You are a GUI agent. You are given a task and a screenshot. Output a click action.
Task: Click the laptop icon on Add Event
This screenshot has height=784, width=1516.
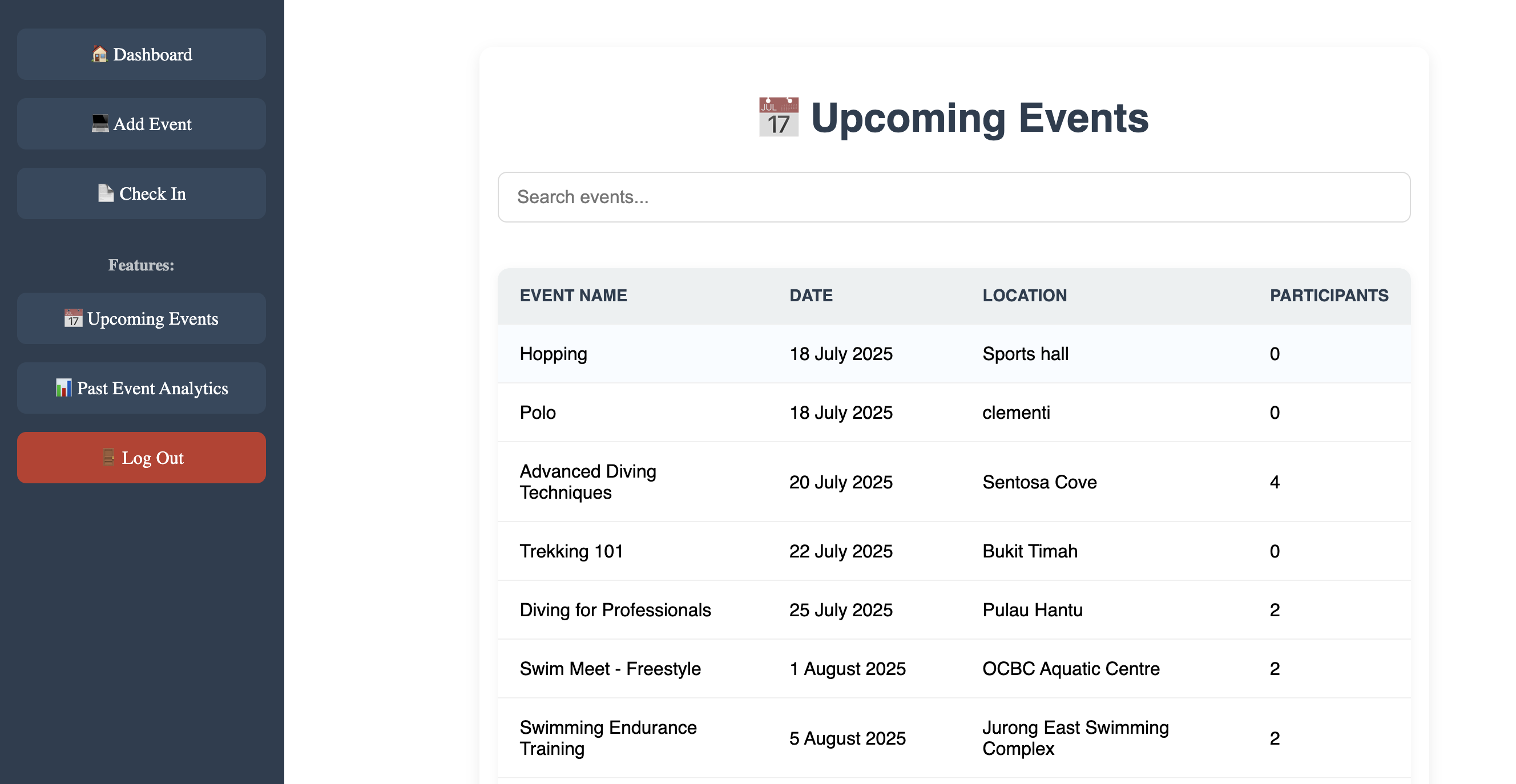(x=100, y=123)
